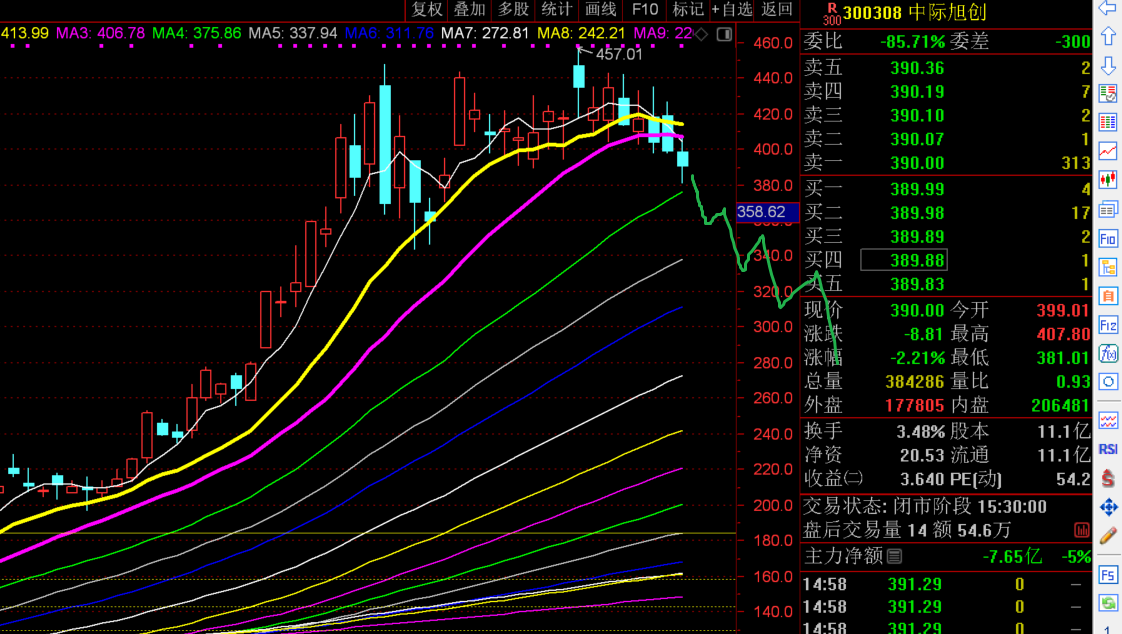Open the 多股 multi-stock menu
The height and width of the screenshot is (634, 1122).
click(514, 9)
